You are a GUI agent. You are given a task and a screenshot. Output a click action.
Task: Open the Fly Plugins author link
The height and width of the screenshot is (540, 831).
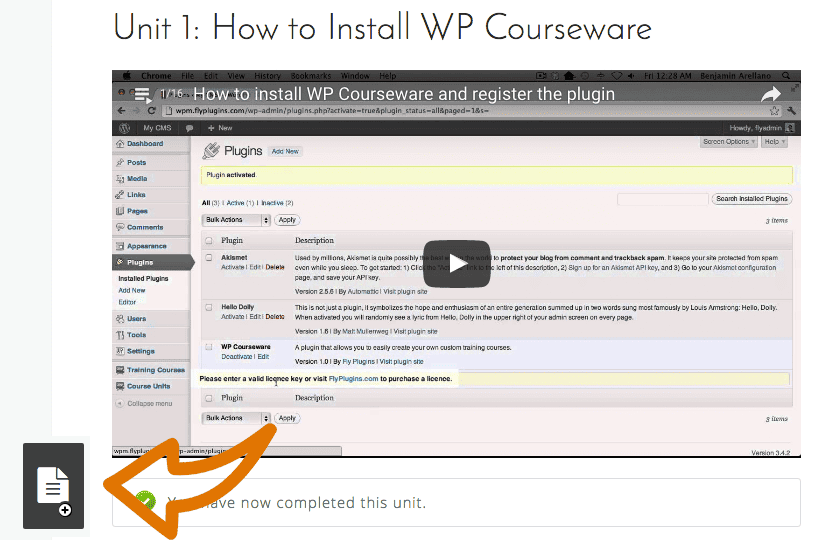coord(358,361)
